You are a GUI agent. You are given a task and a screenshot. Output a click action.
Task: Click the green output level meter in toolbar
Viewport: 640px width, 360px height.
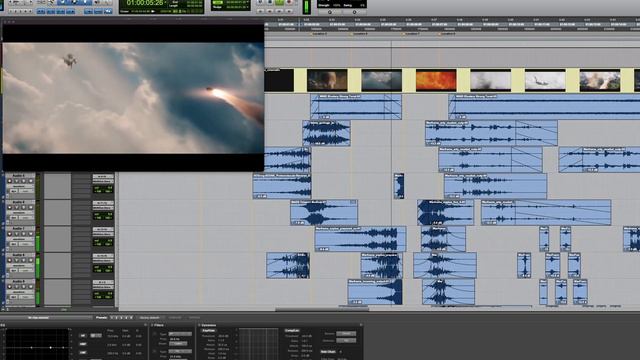click(x=307, y=7)
